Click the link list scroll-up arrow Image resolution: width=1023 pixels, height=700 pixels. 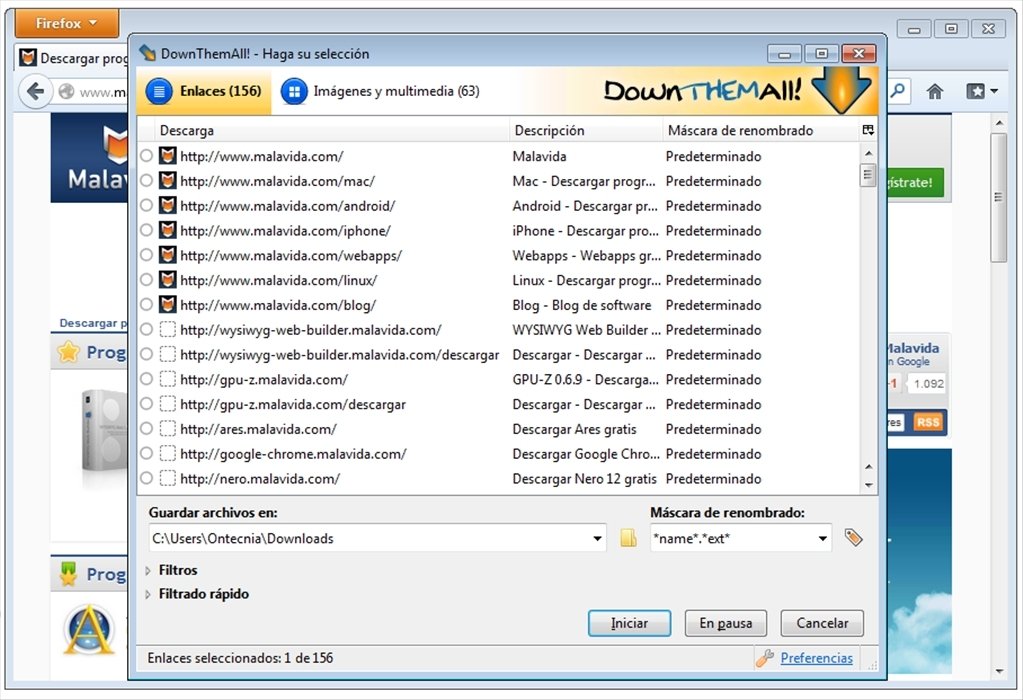tap(868, 153)
